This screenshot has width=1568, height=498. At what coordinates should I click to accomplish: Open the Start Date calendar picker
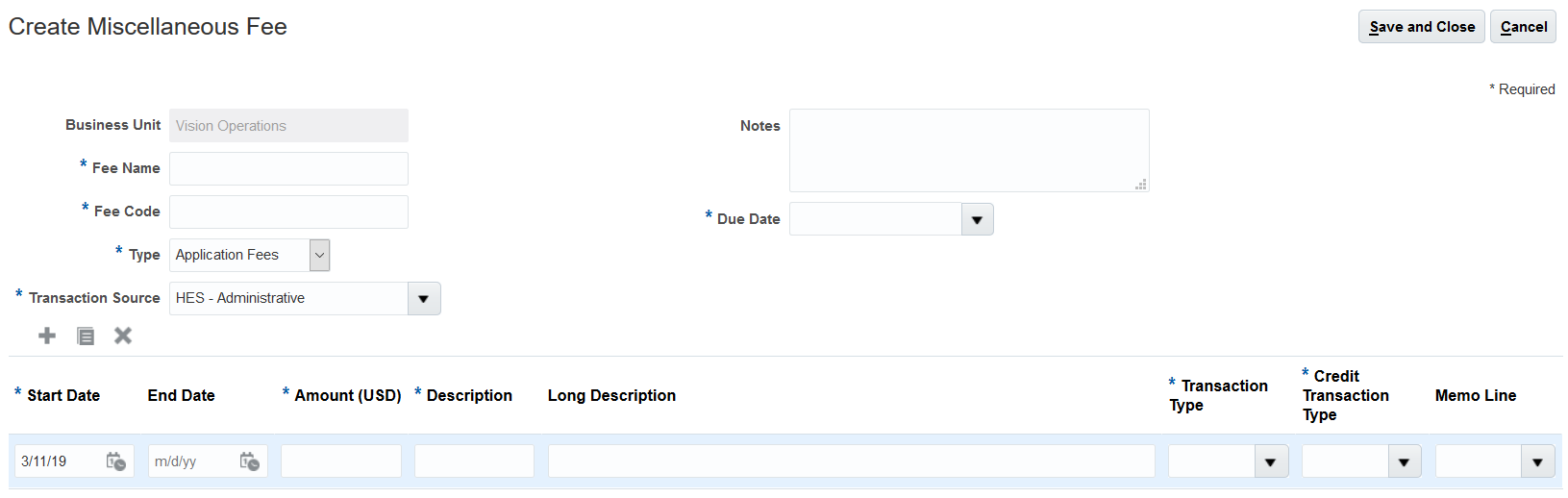point(115,461)
